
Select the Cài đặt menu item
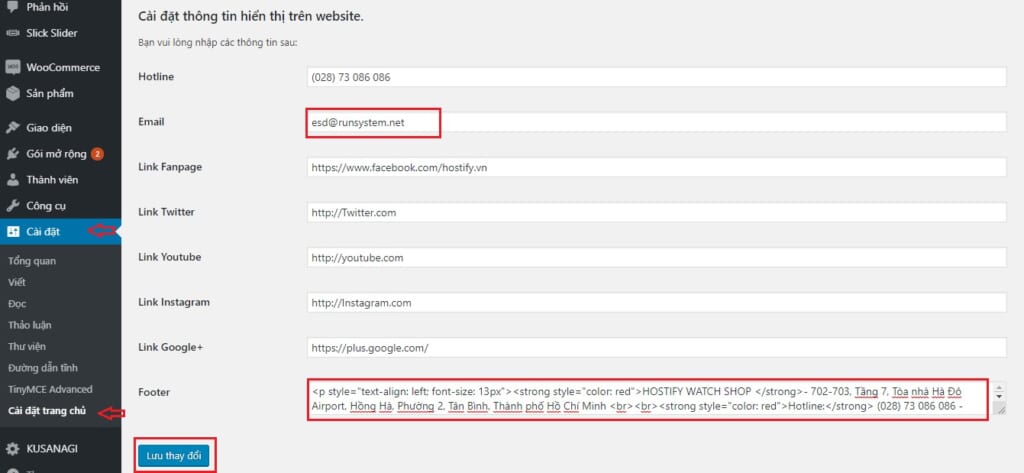point(60,231)
